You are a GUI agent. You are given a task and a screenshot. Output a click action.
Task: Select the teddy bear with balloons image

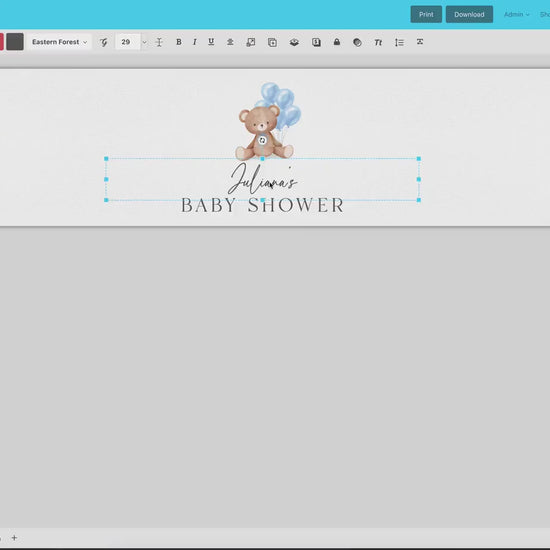pyautogui.click(x=268, y=121)
